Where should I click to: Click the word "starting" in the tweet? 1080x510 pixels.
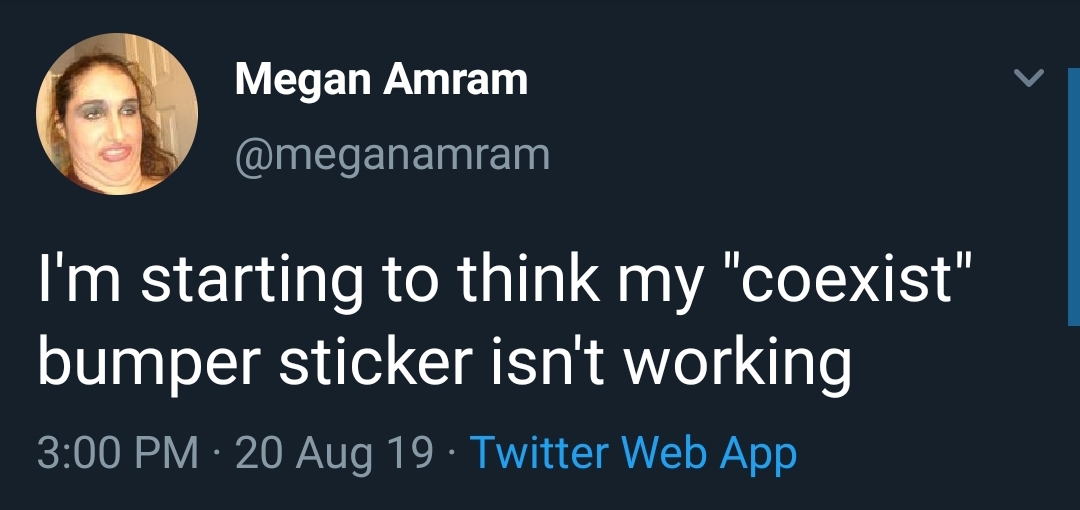click(252, 284)
